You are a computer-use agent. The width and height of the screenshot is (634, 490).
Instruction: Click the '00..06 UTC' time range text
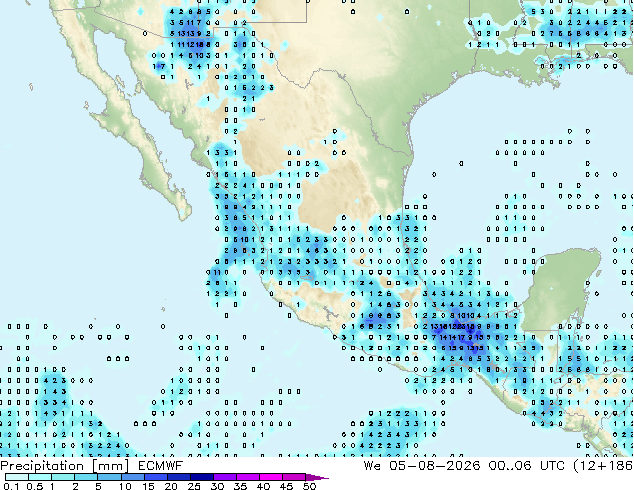pyautogui.click(x=526, y=466)
